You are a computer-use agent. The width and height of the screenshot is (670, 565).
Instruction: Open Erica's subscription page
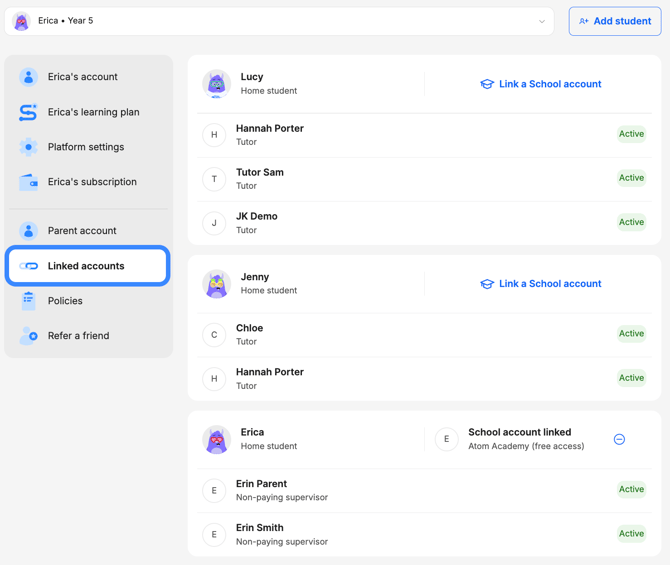click(88, 182)
